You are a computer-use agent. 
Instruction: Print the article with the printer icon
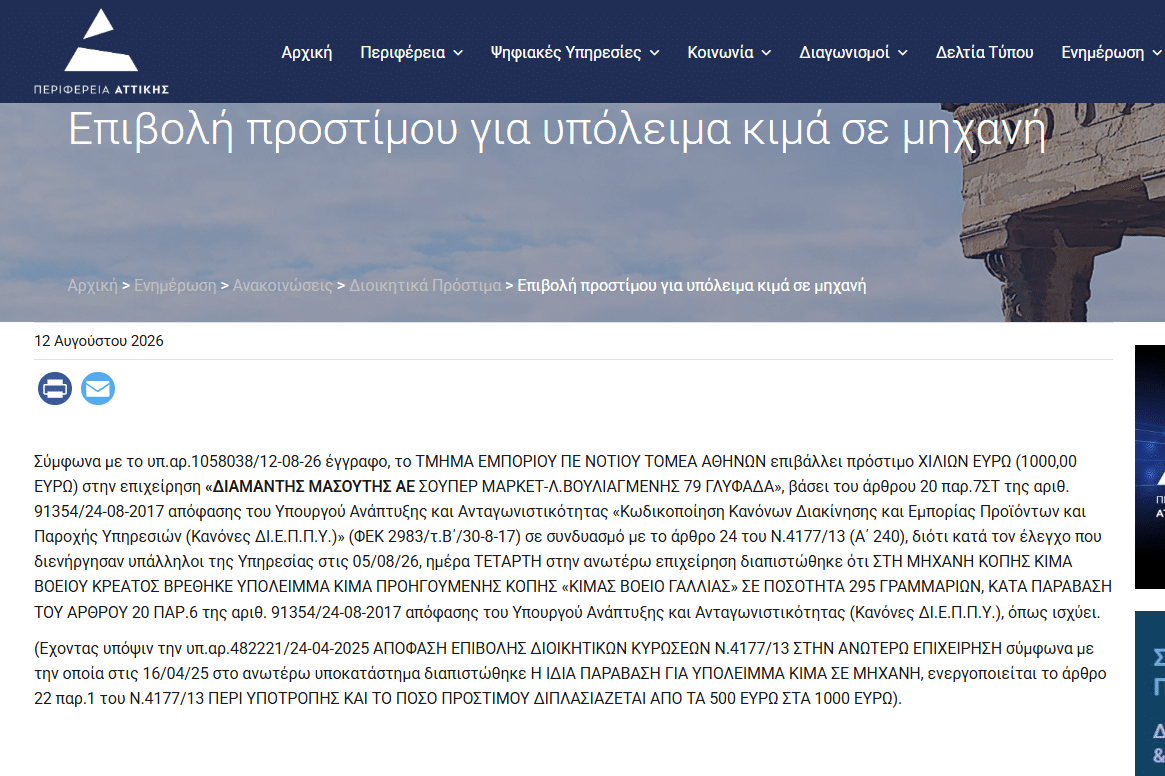pyautogui.click(x=55, y=388)
